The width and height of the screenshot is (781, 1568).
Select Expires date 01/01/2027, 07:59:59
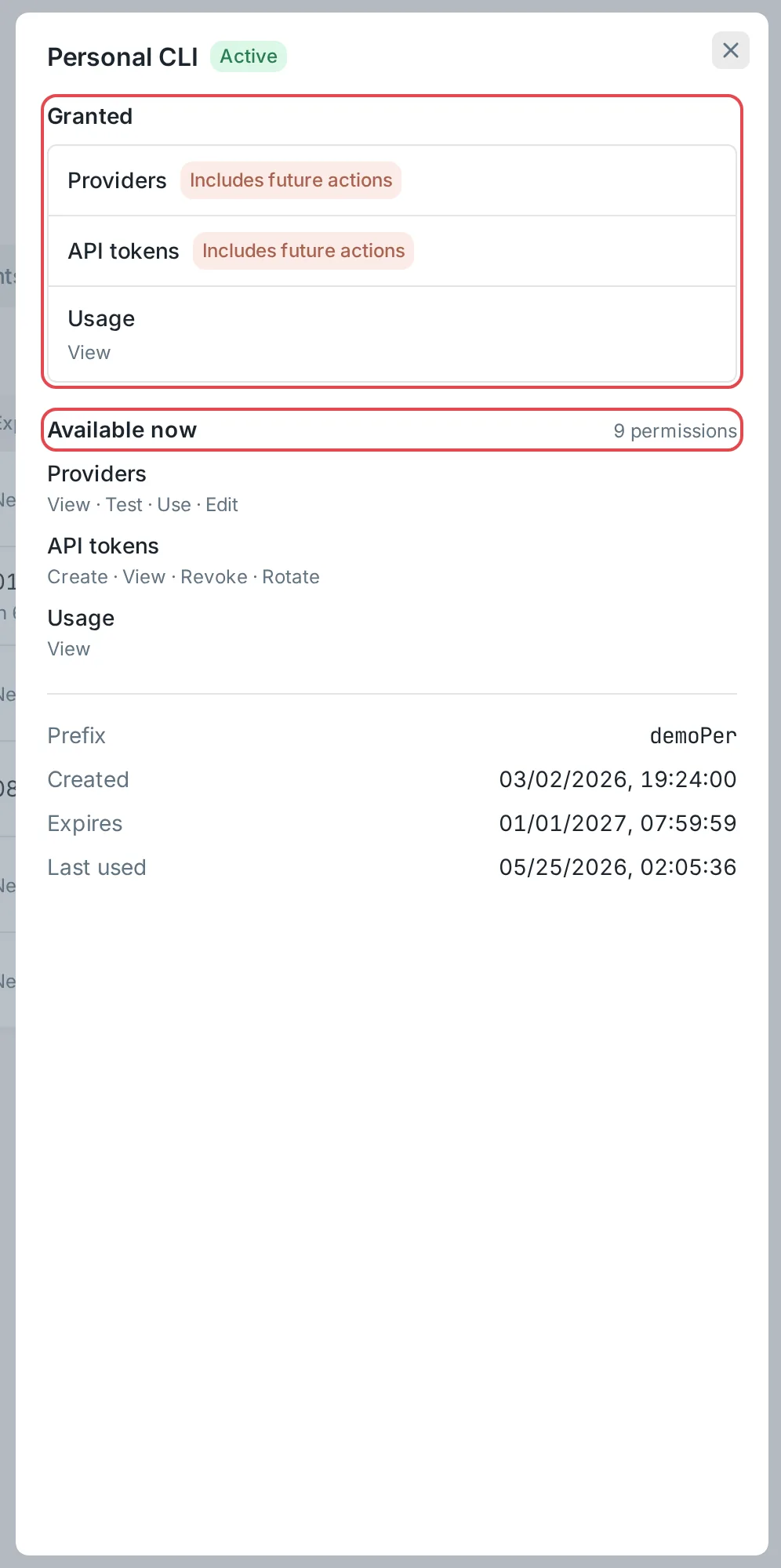point(618,823)
